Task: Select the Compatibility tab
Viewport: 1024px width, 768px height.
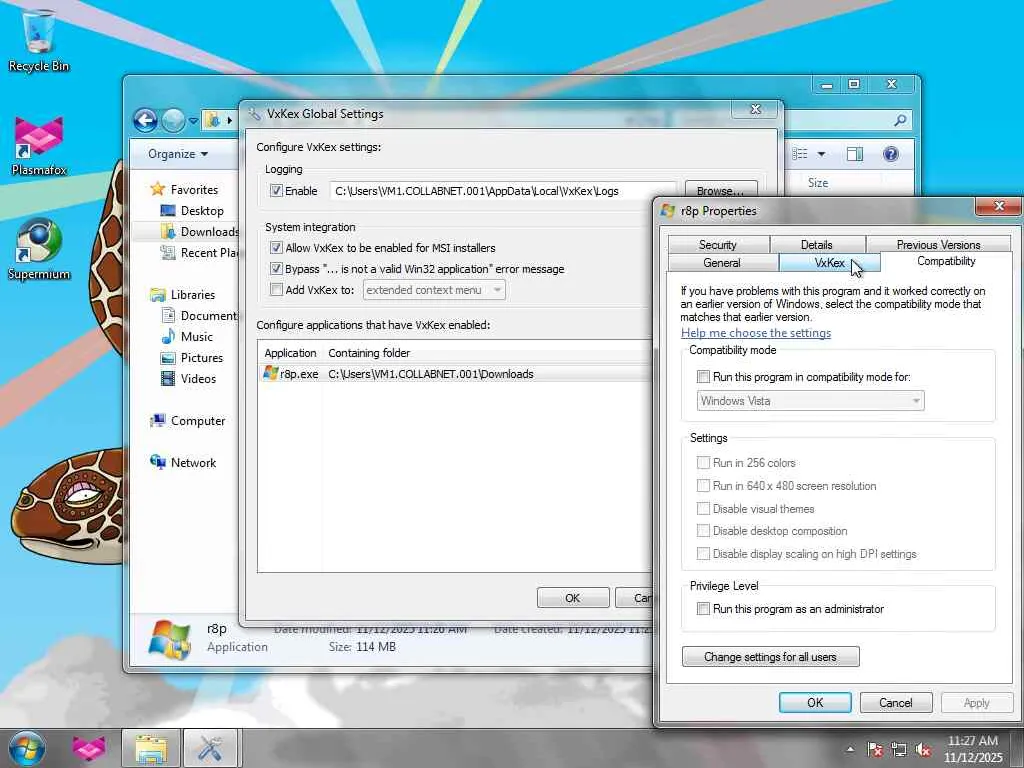Action: [946, 261]
